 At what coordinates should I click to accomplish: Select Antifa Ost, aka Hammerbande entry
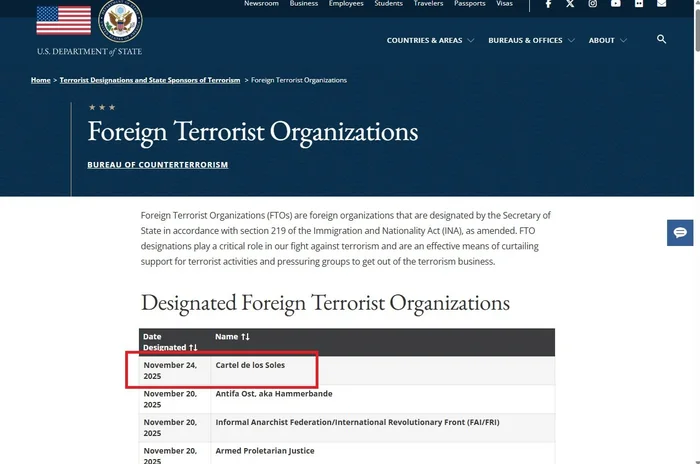tap(274, 393)
